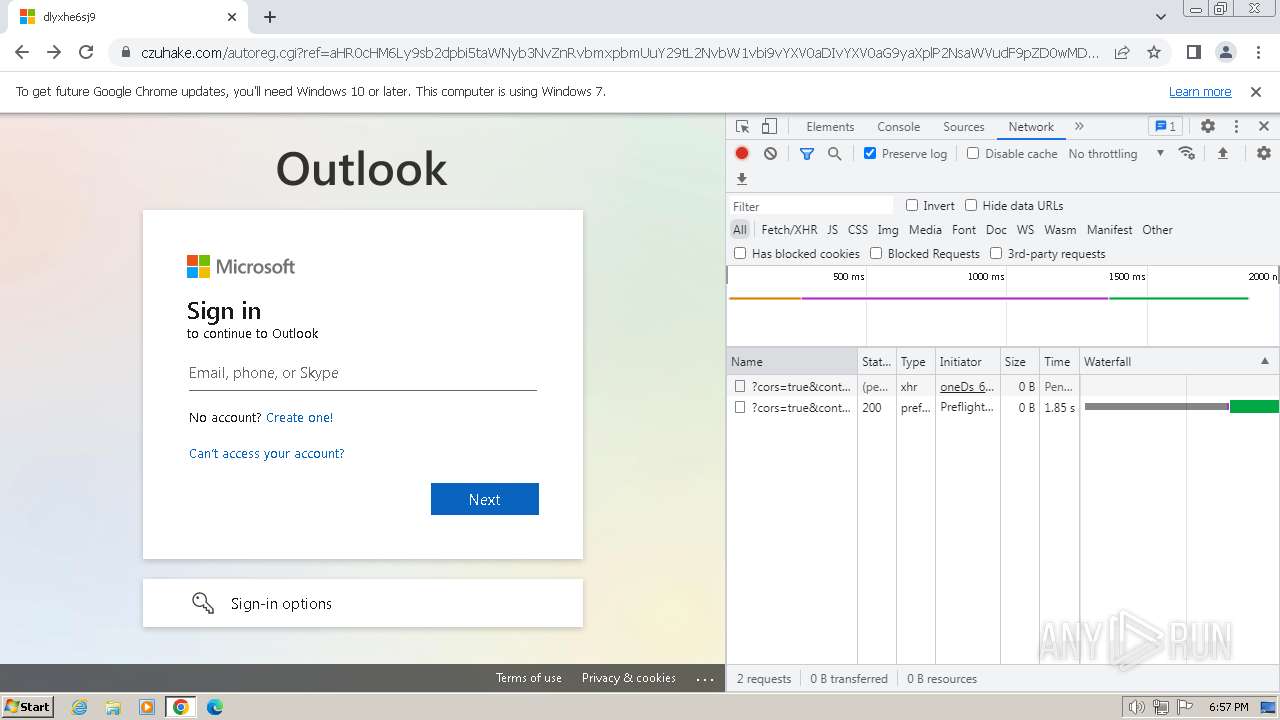
Task: Open the Learn more link
Action: (x=1200, y=91)
